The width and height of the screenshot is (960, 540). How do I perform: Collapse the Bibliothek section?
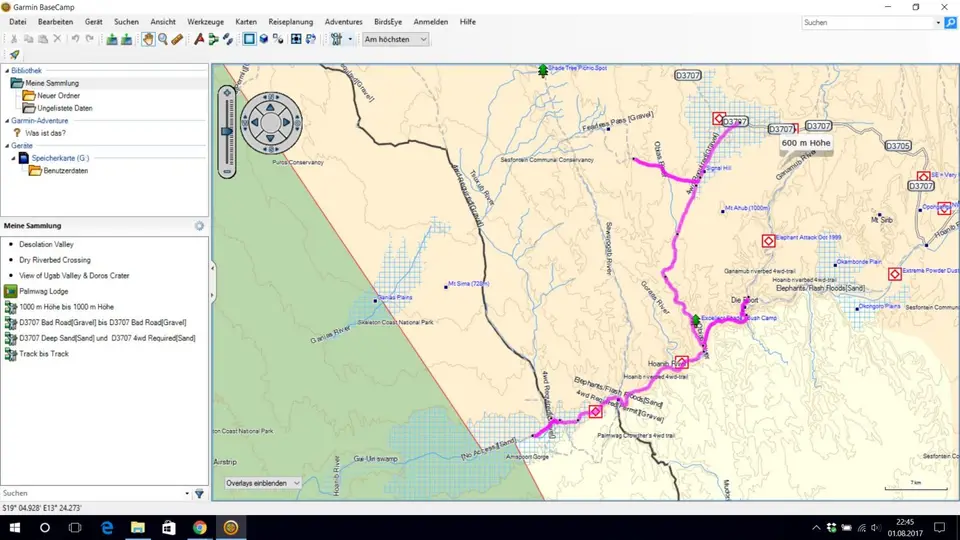(7, 70)
